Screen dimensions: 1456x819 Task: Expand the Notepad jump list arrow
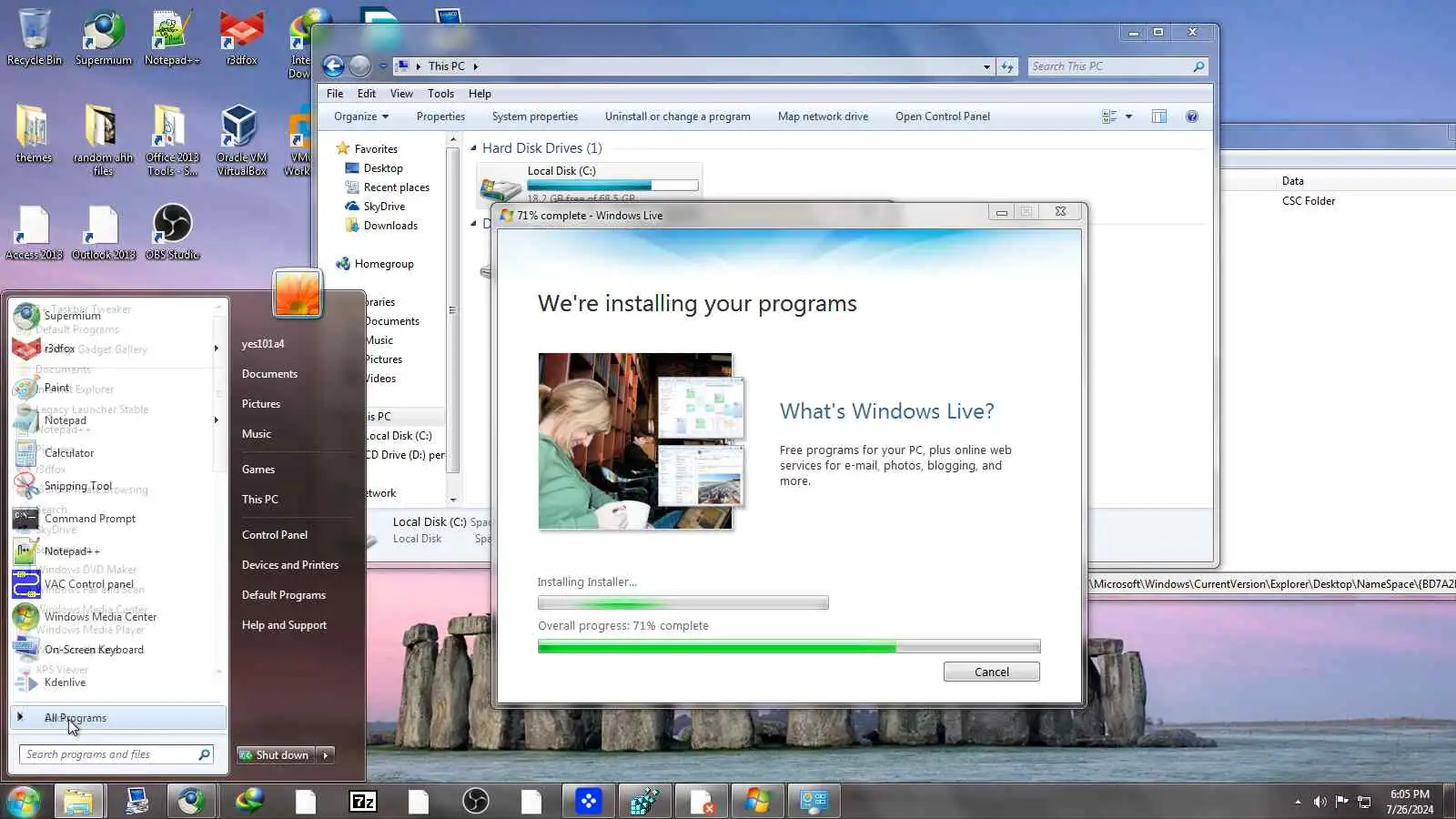216,420
